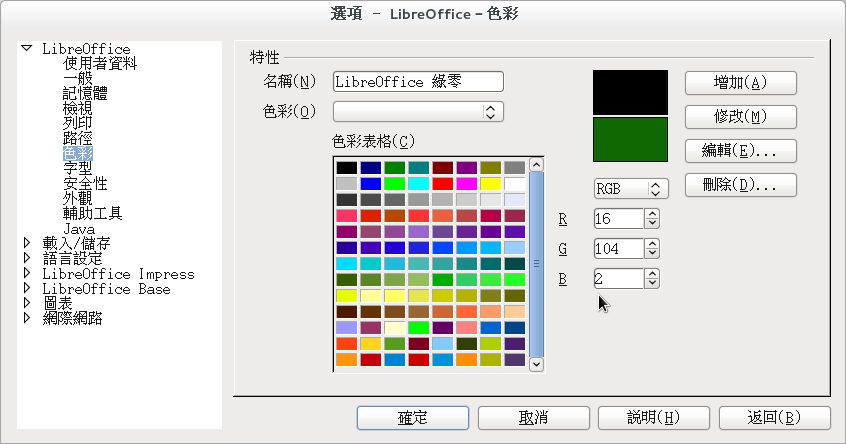Click the 名稱 color name field
The width and height of the screenshot is (846, 444).
coord(418,81)
